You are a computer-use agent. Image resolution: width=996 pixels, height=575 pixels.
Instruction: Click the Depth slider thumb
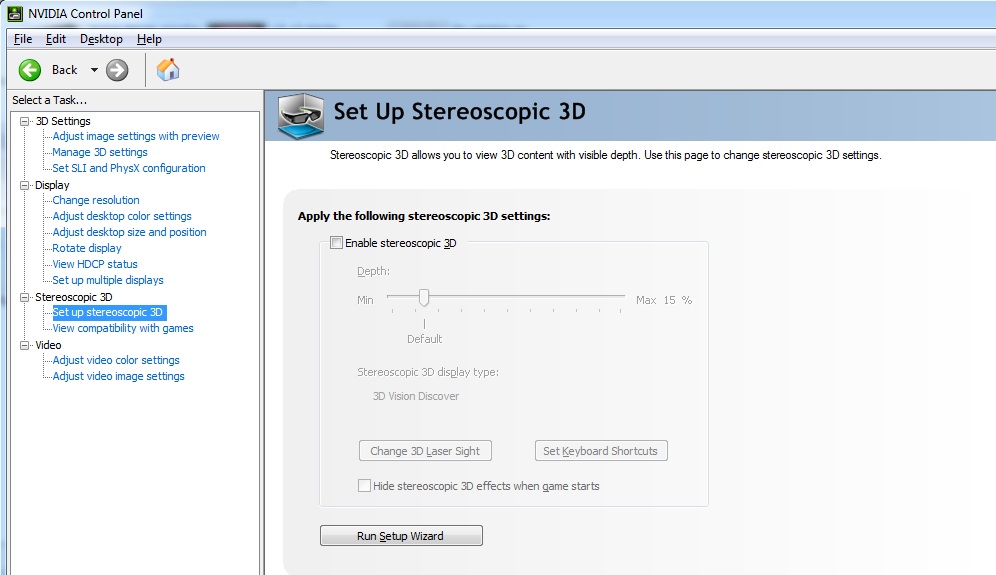click(424, 297)
